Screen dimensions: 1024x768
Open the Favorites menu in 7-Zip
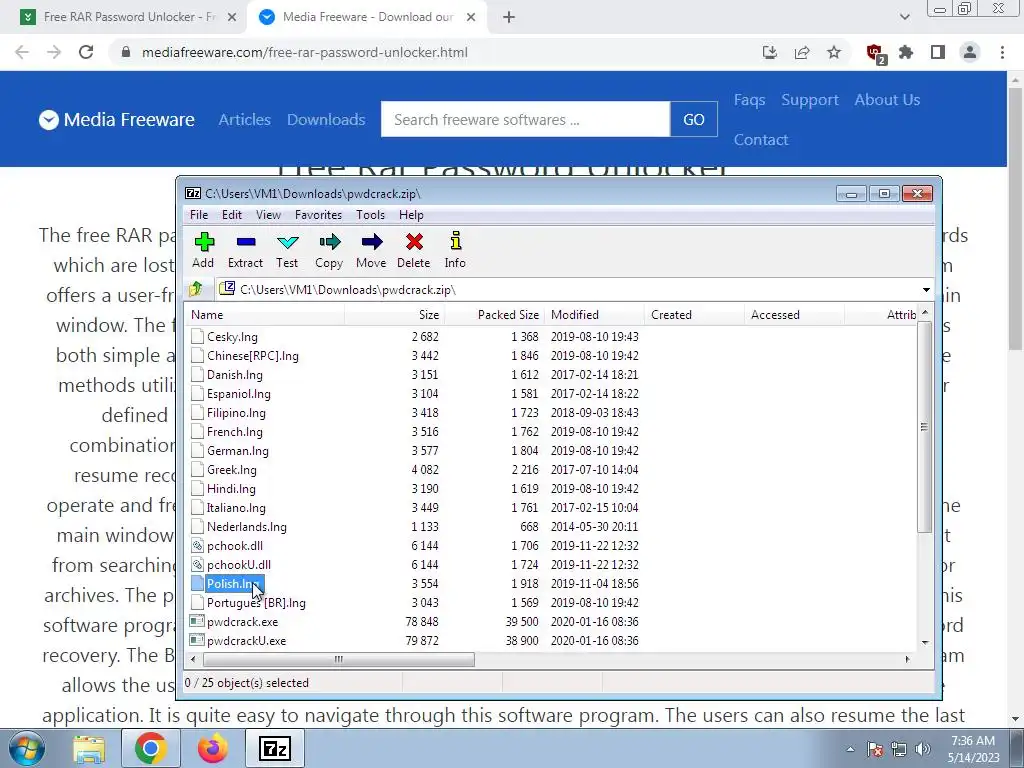coord(318,215)
